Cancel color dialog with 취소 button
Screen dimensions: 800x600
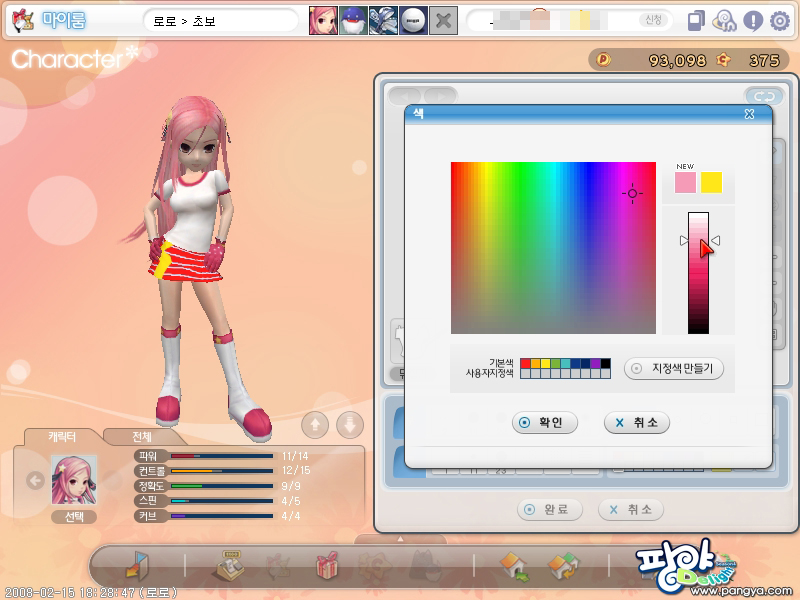[x=637, y=422]
